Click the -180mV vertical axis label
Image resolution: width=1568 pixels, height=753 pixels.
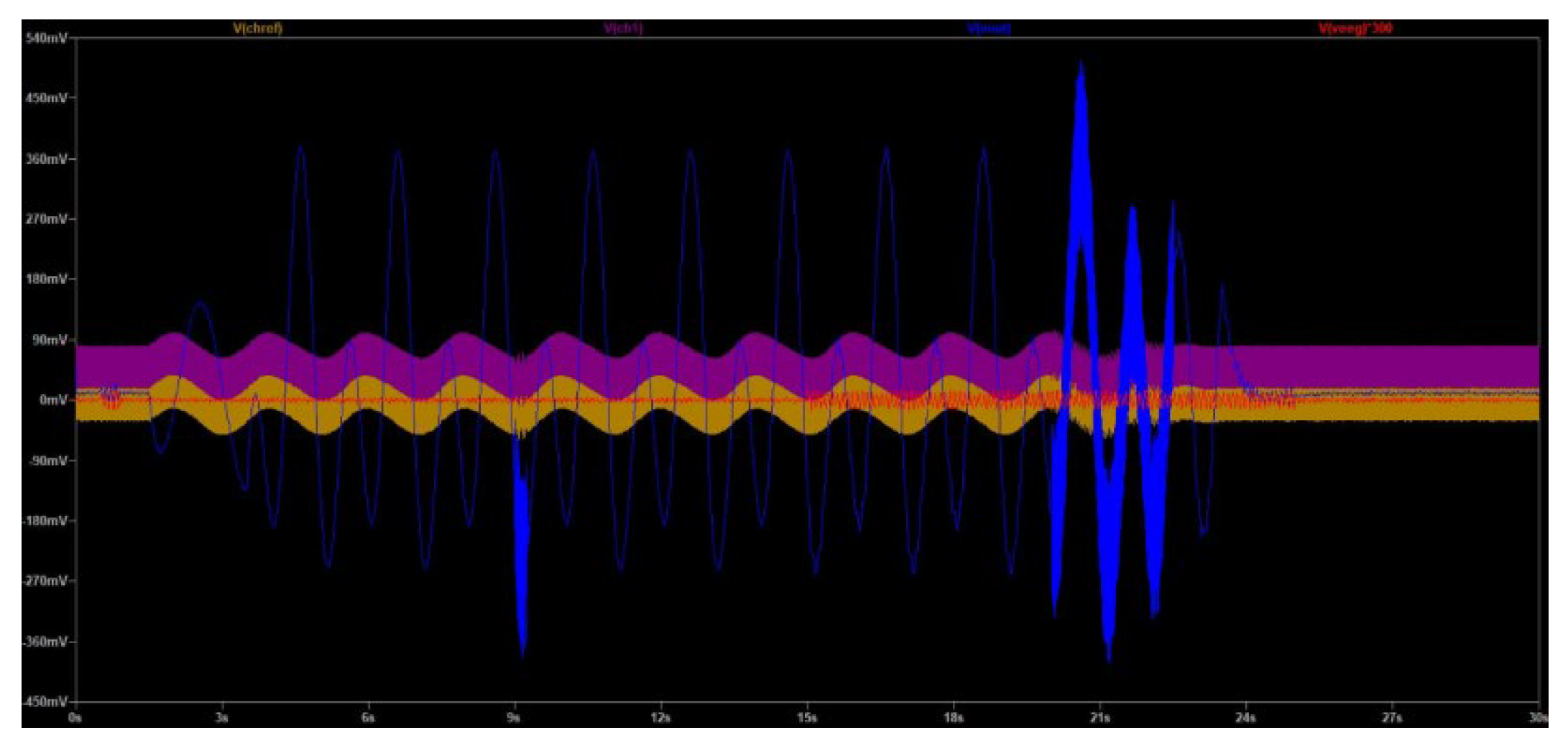tap(45, 520)
